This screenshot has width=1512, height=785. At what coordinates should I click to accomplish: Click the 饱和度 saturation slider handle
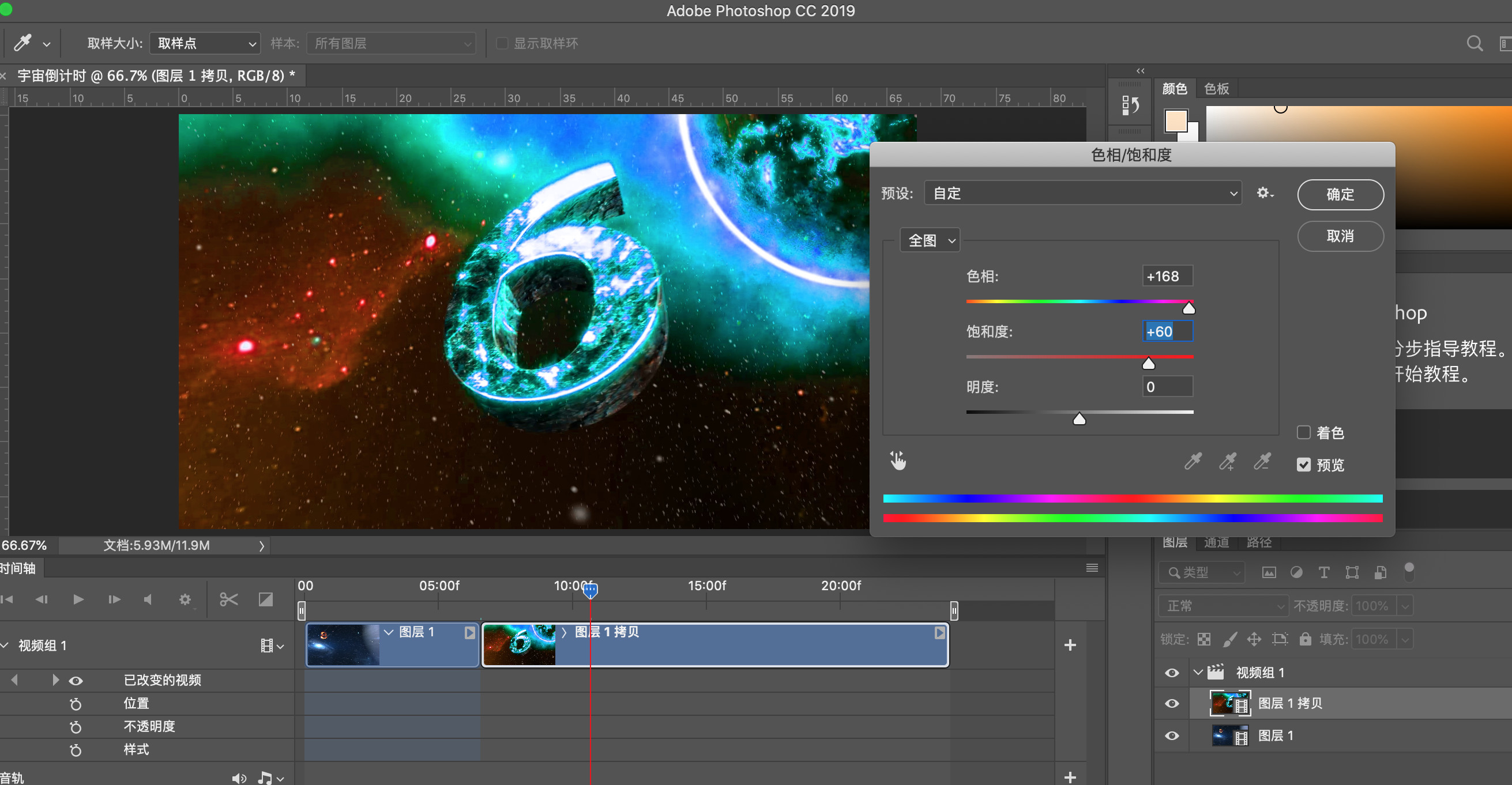click(x=1148, y=364)
